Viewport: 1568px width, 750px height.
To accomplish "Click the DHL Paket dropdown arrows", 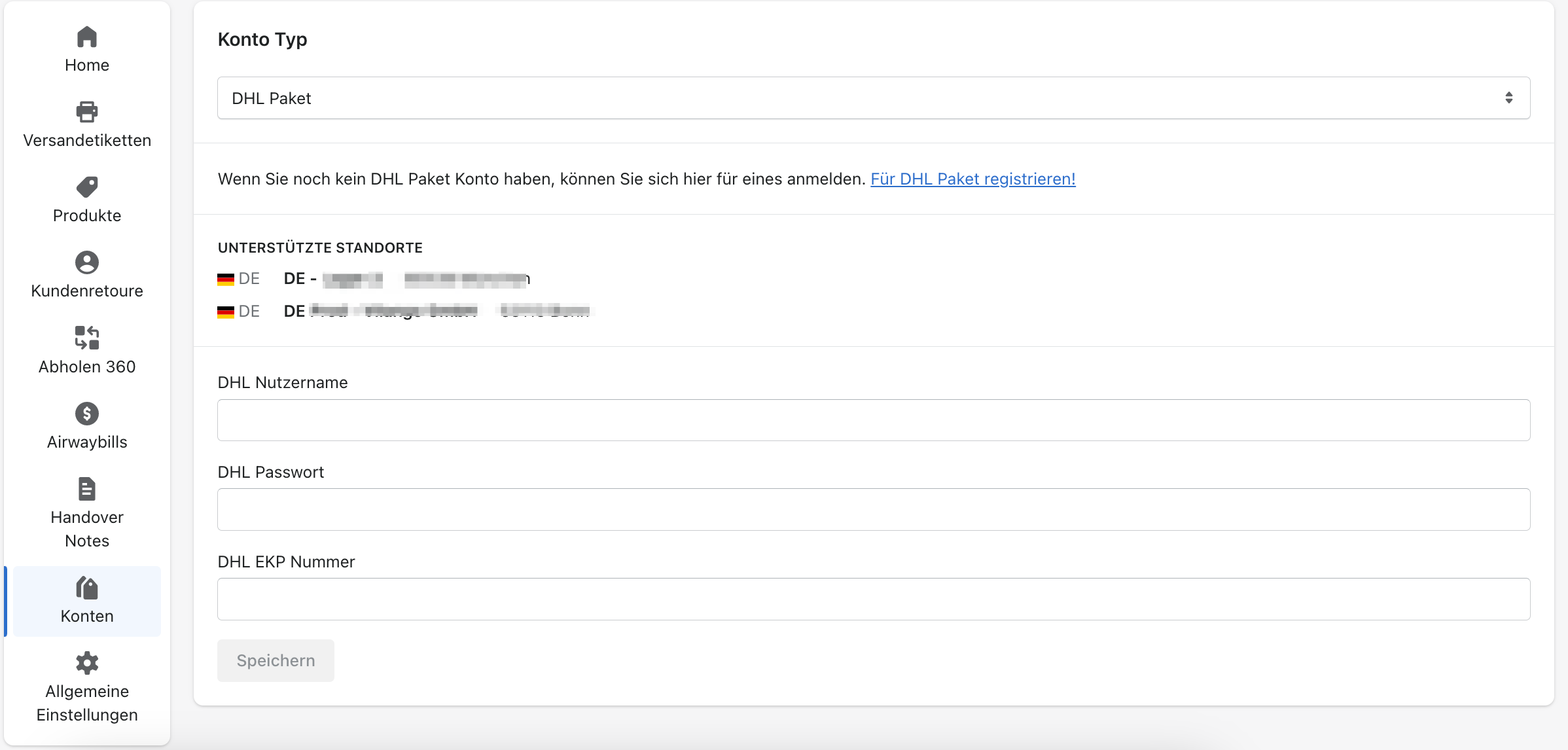I will pyautogui.click(x=1508, y=98).
